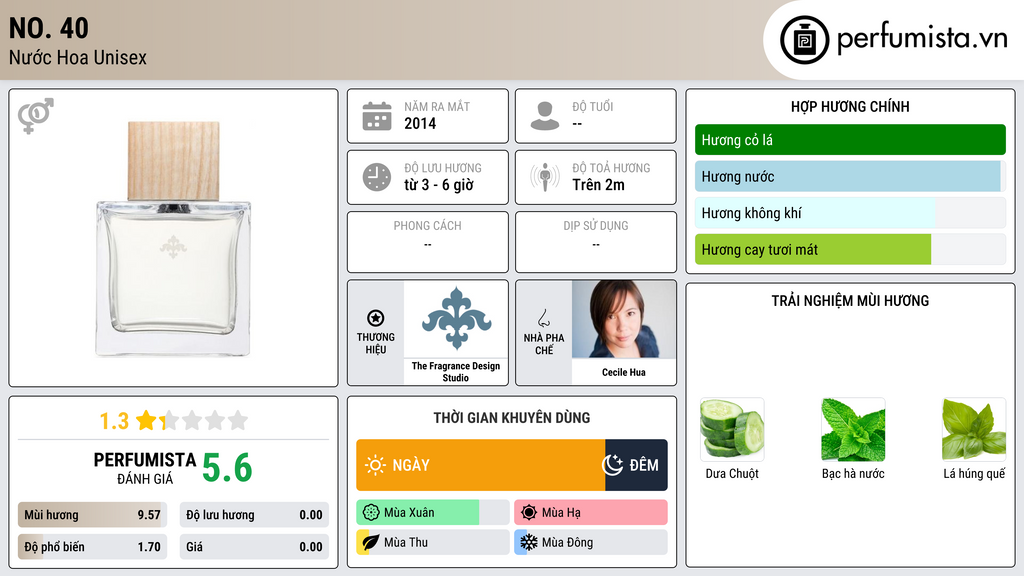
Task: Click the 1.3 user rating number
Action: (x=114, y=421)
